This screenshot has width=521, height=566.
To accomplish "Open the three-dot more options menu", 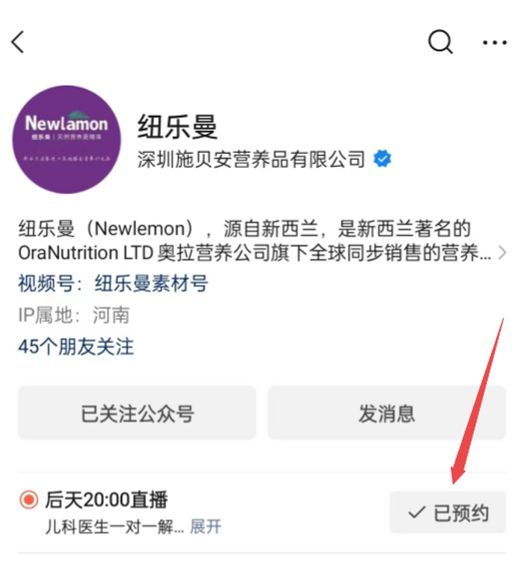I will [494, 43].
